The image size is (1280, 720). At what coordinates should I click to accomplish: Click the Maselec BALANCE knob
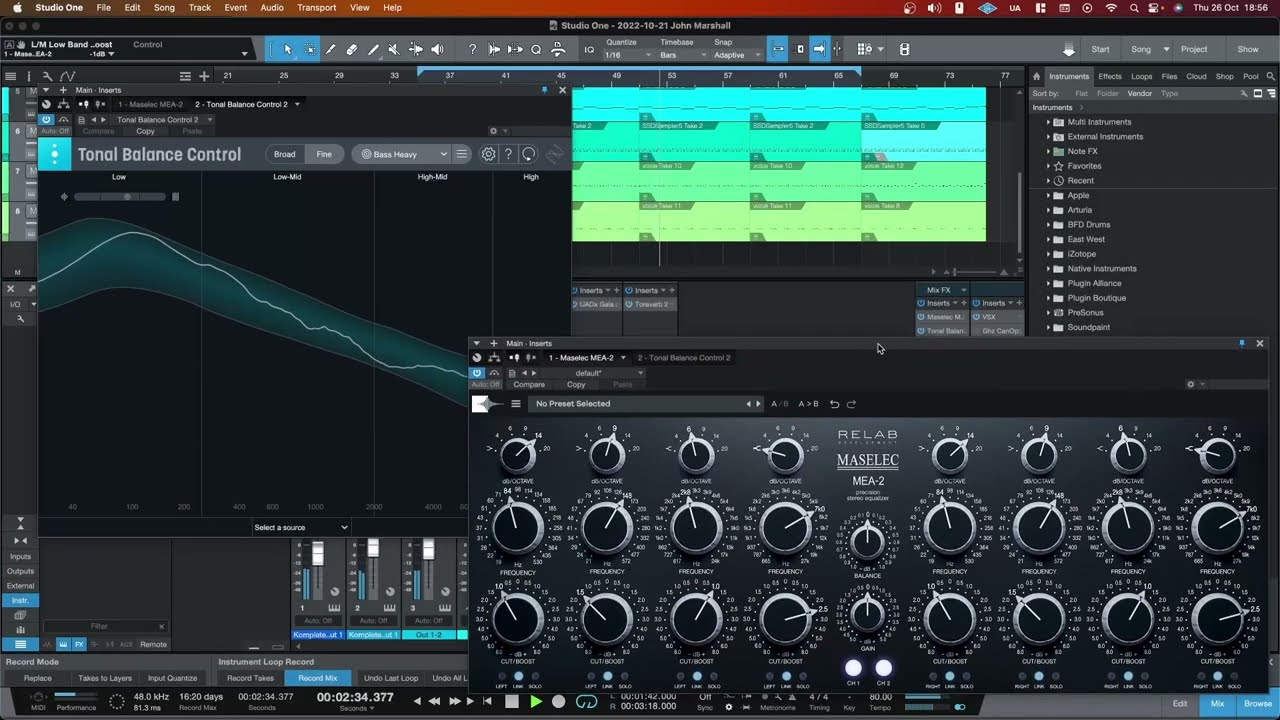(867, 540)
